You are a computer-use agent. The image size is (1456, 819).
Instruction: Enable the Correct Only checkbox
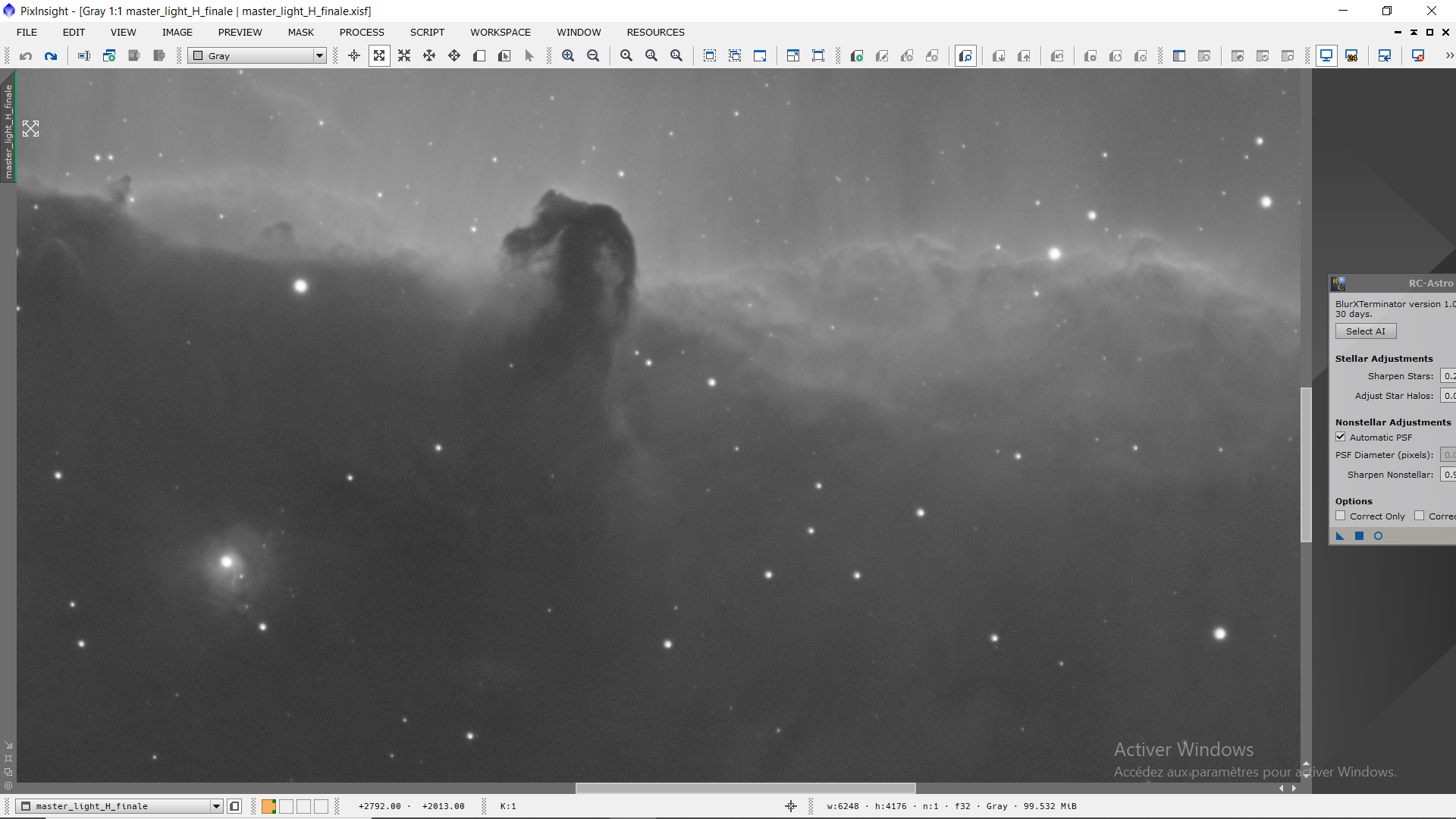pos(1341,516)
